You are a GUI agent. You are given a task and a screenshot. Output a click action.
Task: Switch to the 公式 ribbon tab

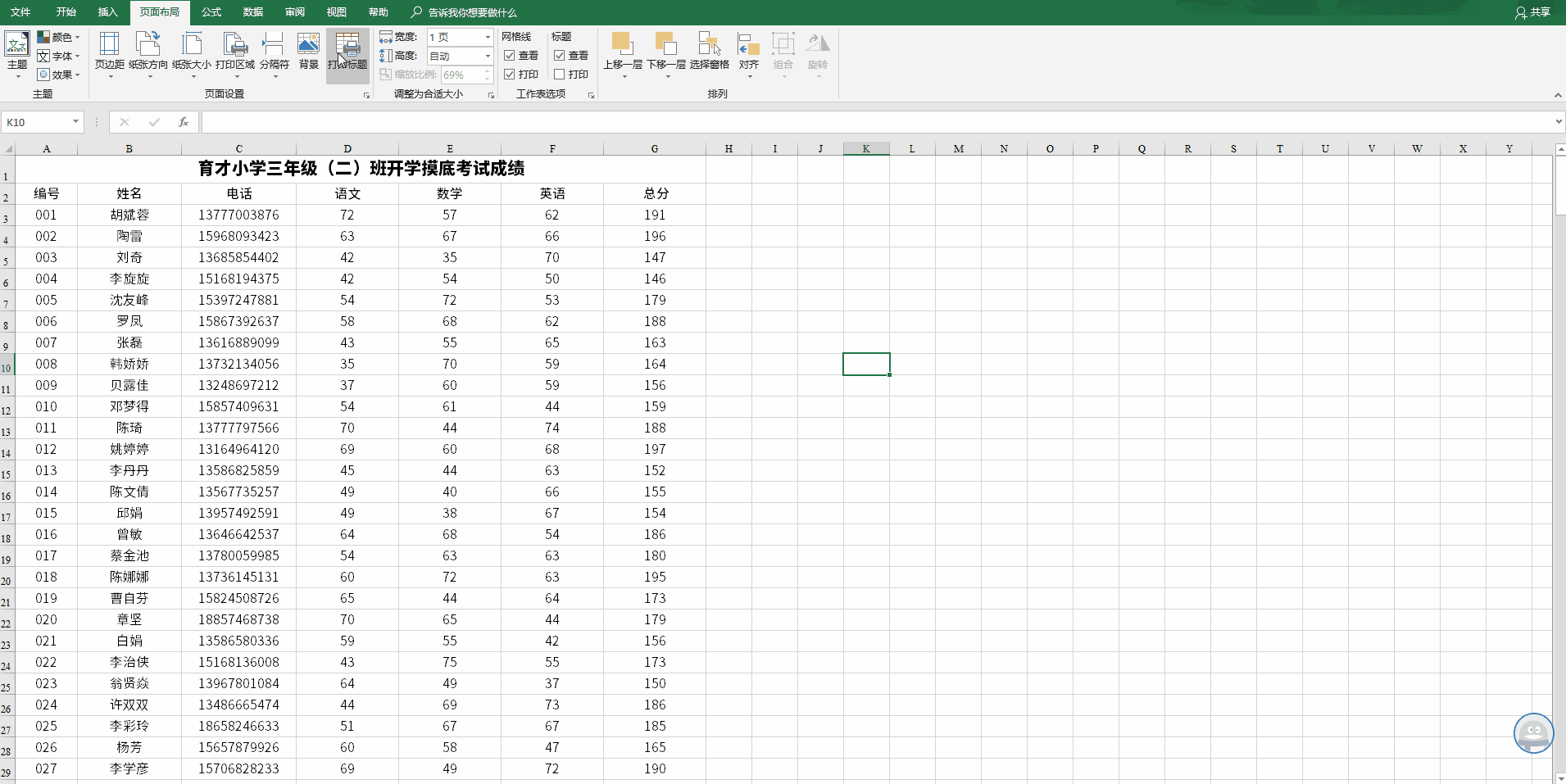[x=211, y=12]
